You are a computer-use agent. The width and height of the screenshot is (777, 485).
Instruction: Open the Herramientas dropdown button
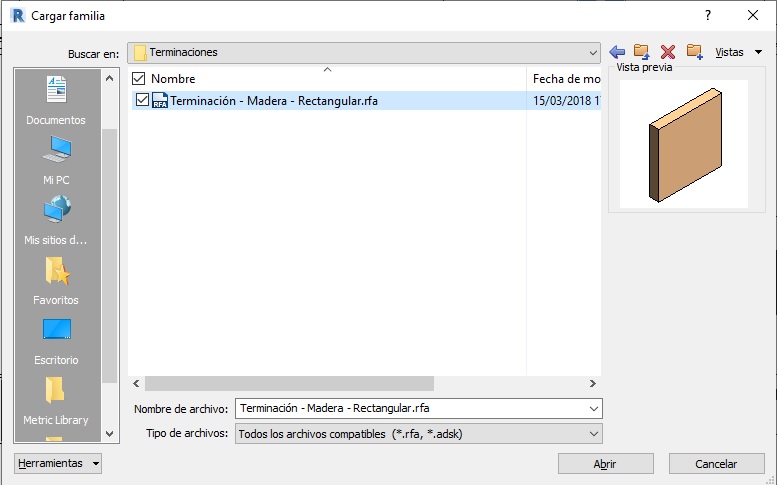(x=58, y=464)
